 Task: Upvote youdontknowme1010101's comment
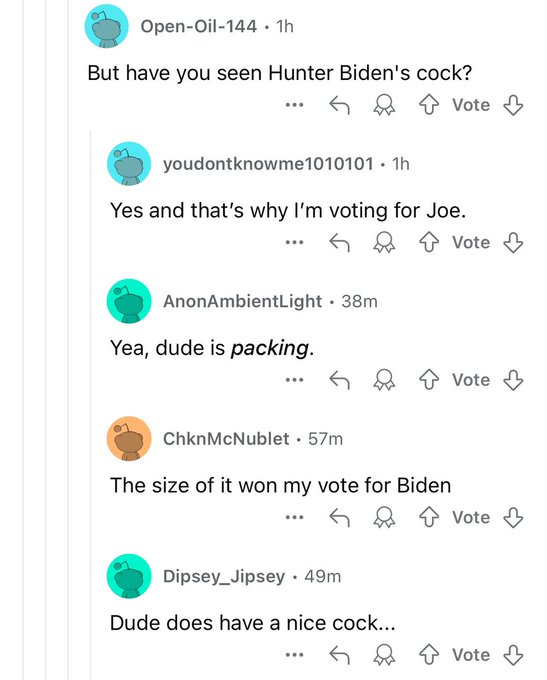pos(429,242)
